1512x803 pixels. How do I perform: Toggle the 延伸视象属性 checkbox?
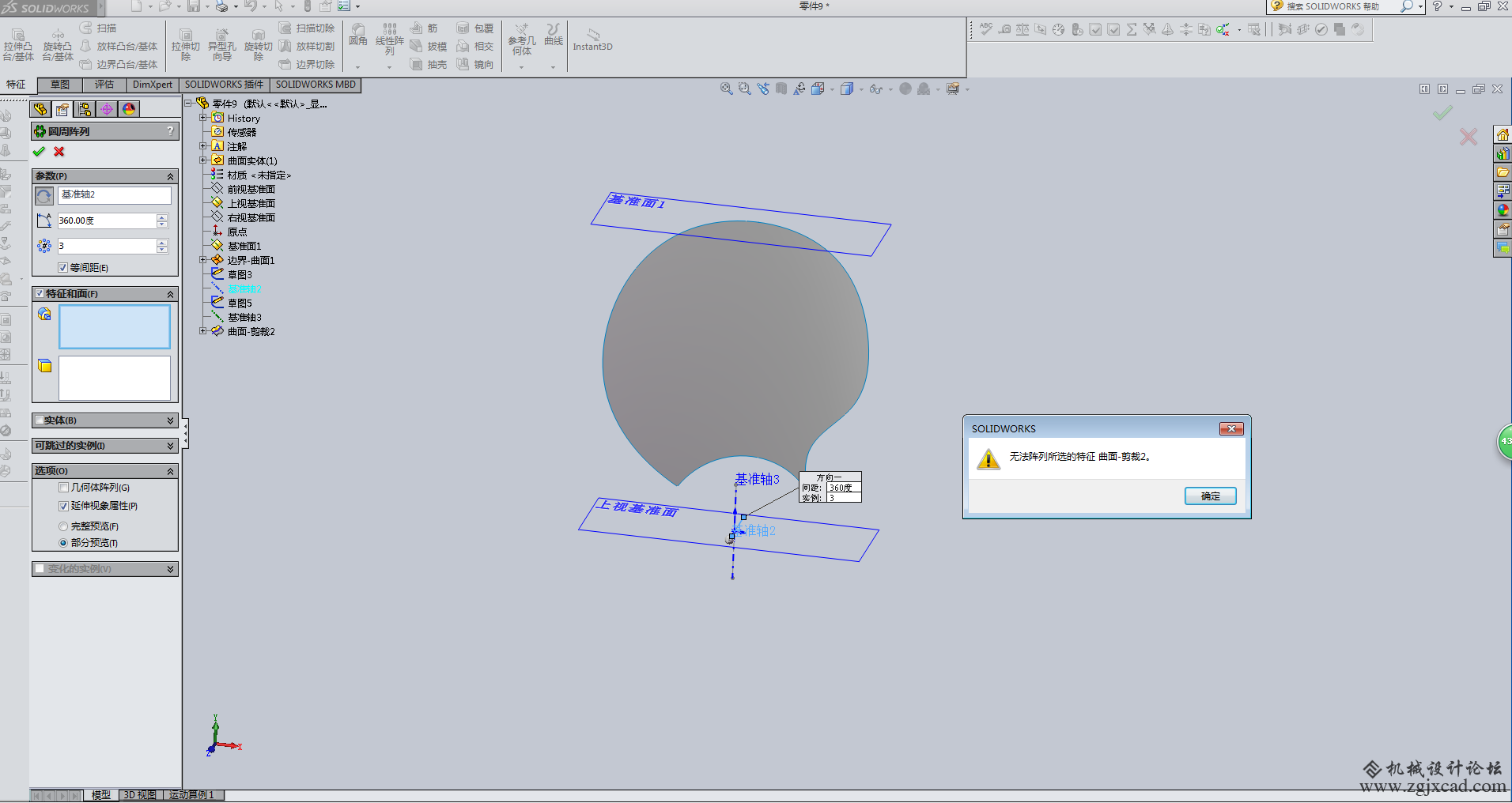pos(64,506)
